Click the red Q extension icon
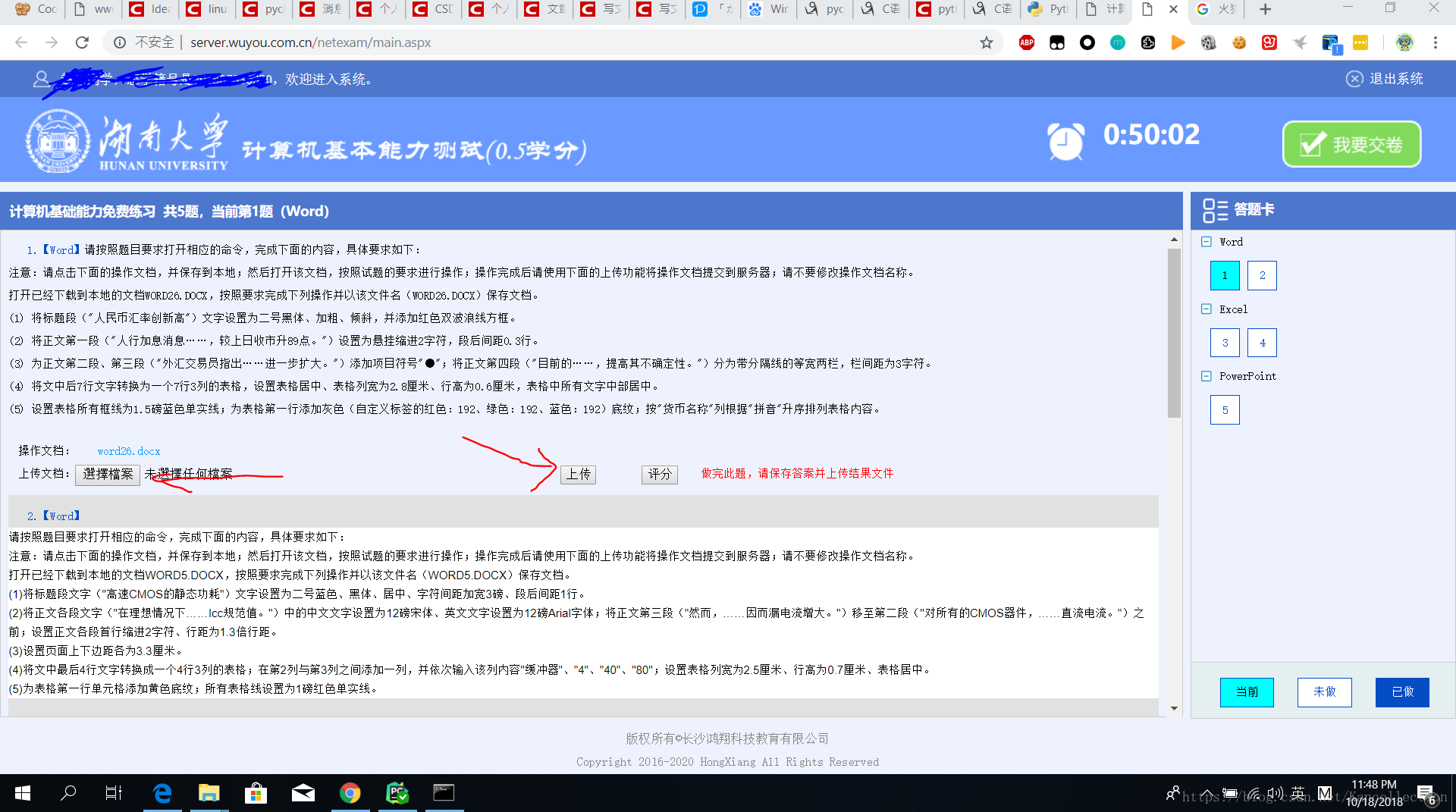 (x=1269, y=42)
